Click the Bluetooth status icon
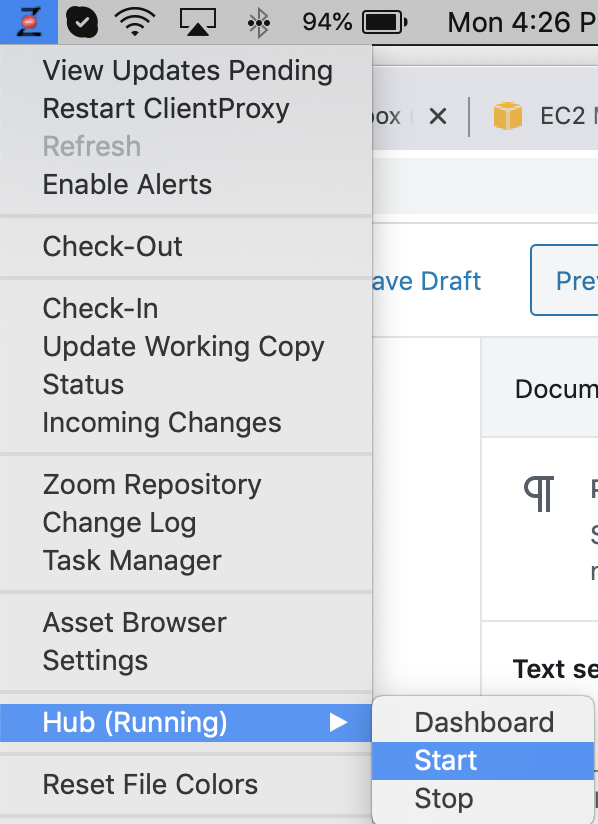The height and width of the screenshot is (824, 598). tap(259, 22)
